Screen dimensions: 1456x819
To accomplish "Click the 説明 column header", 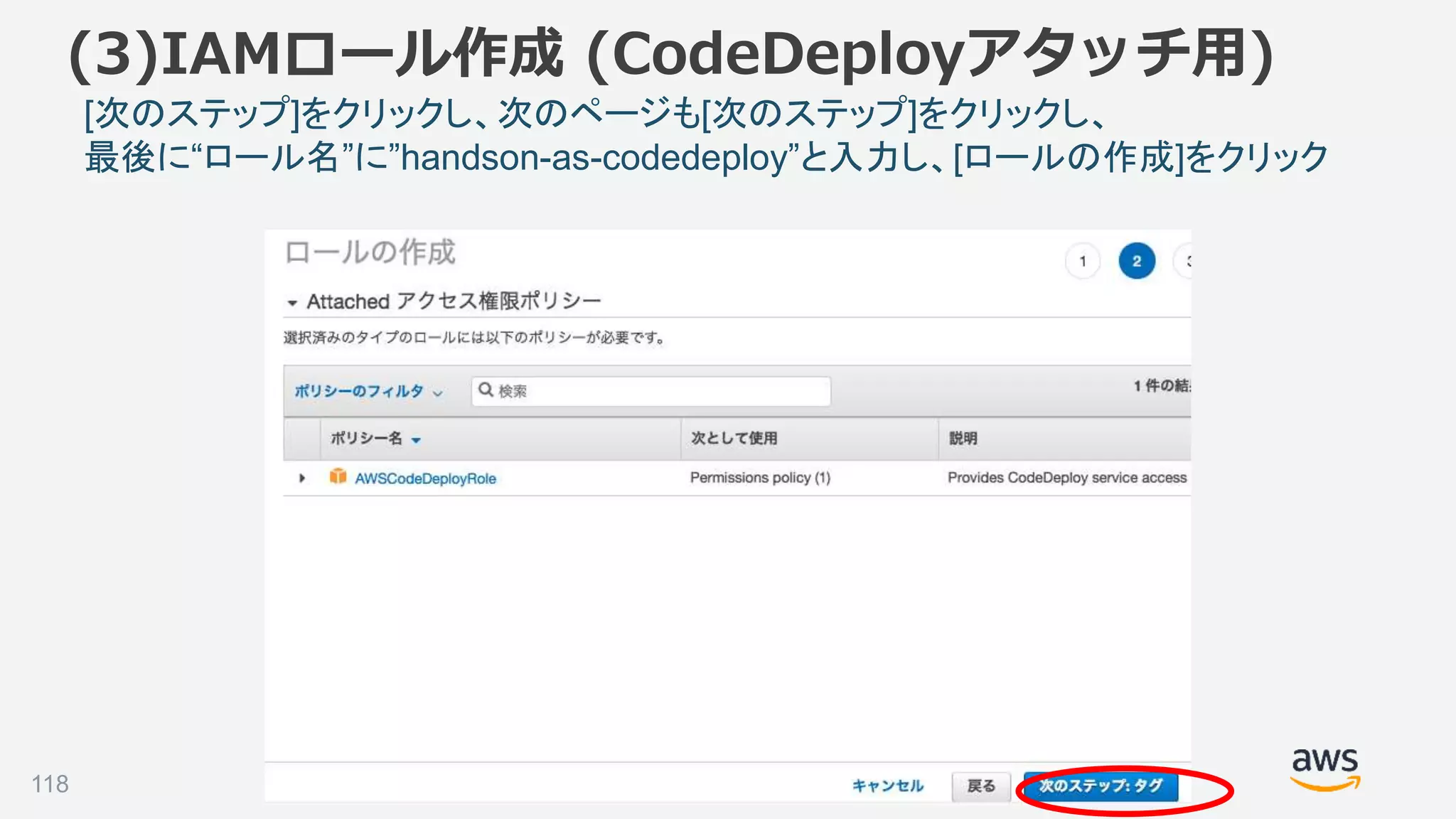I will point(963,438).
